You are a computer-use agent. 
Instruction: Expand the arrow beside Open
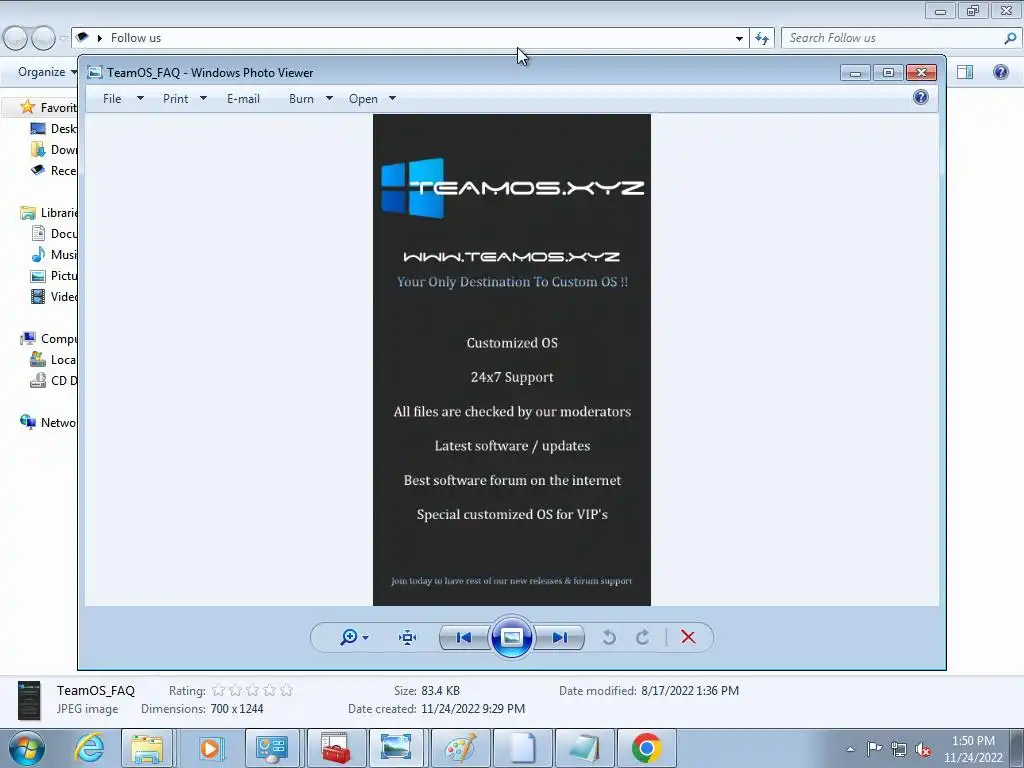pos(392,99)
